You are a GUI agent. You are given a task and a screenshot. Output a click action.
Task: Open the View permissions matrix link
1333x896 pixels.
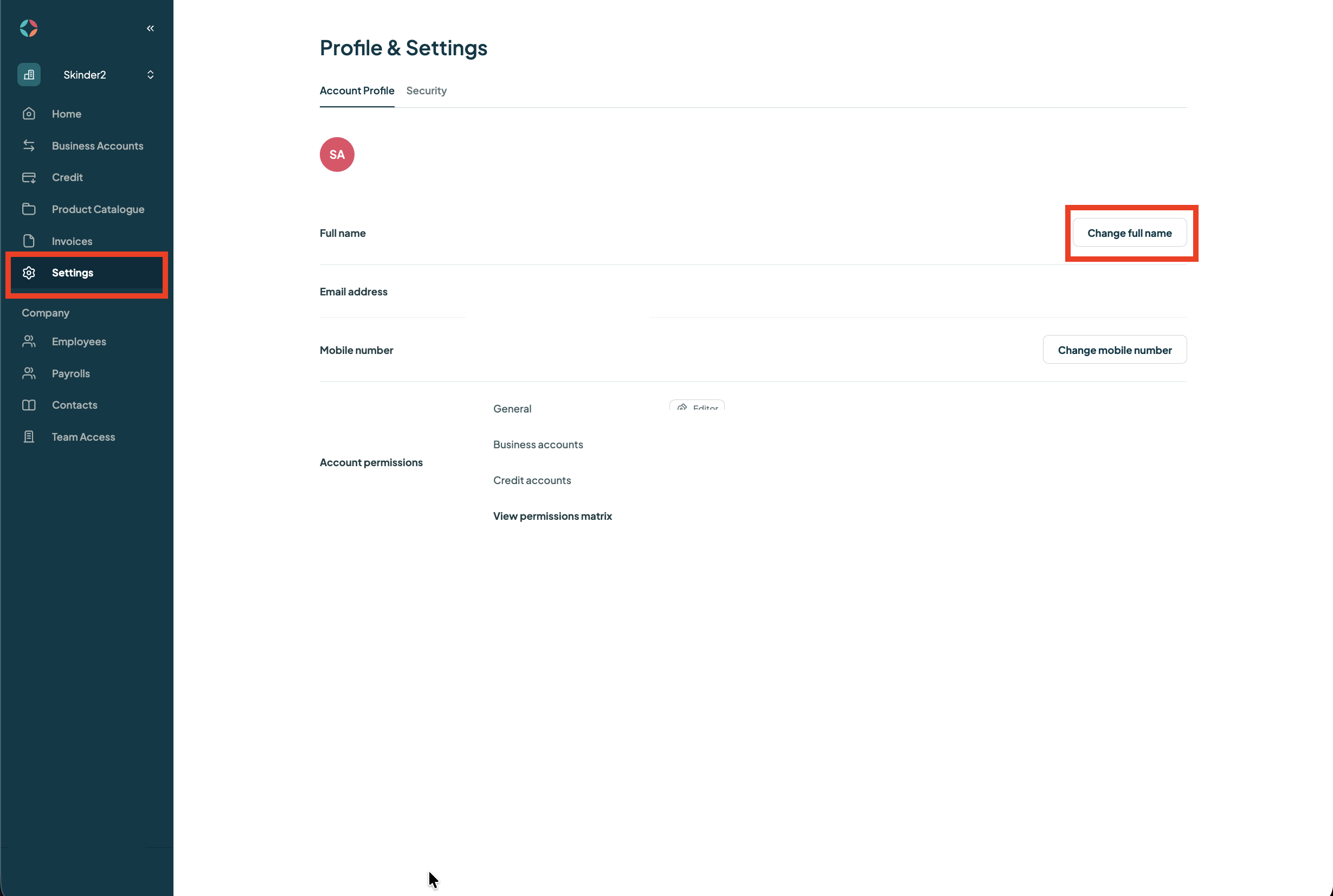552,516
